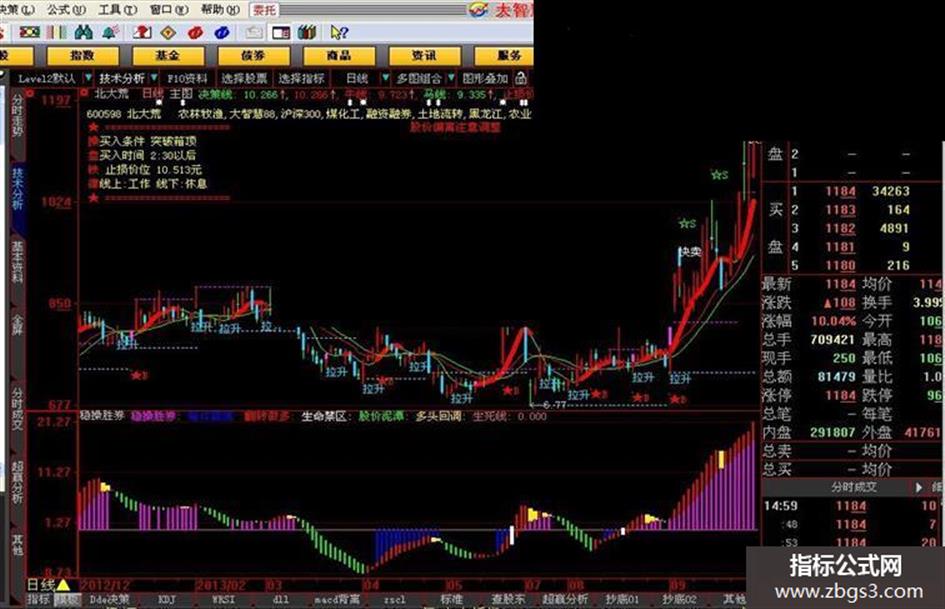Switch to Dde决策 indicator tab
The image size is (945, 609).
tap(110, 599)
